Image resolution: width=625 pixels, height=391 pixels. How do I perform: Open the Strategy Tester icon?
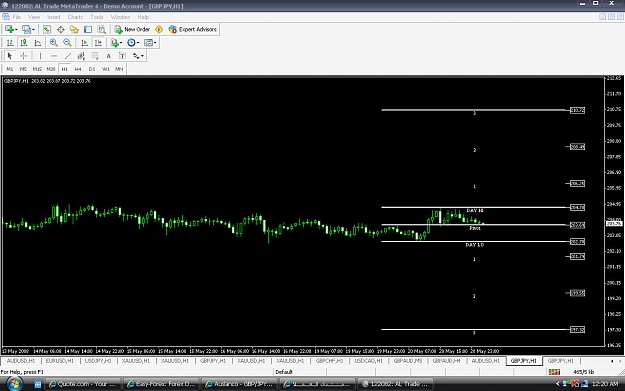[102, 29]
